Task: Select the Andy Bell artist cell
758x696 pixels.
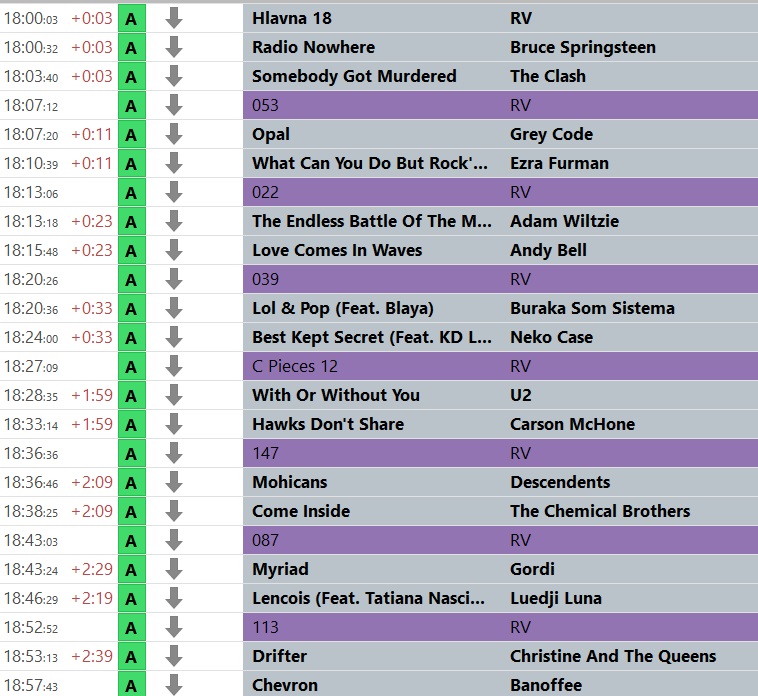Action: point(548,251)
